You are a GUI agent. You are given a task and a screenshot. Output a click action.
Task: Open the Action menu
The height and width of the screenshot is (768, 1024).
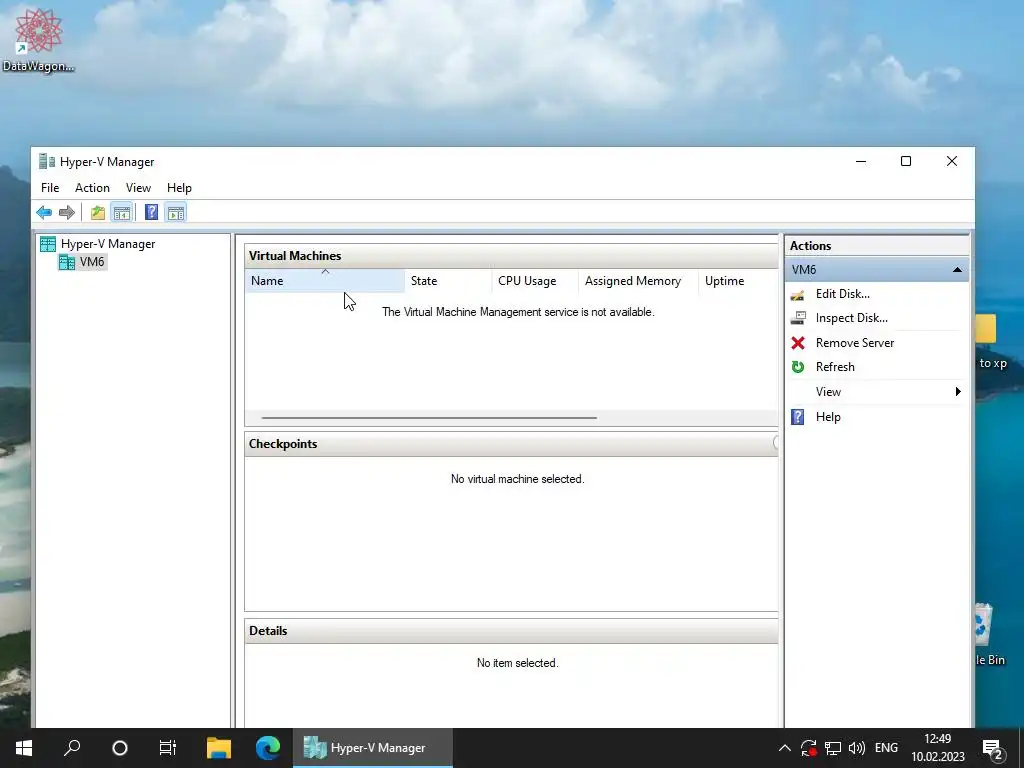92,187
